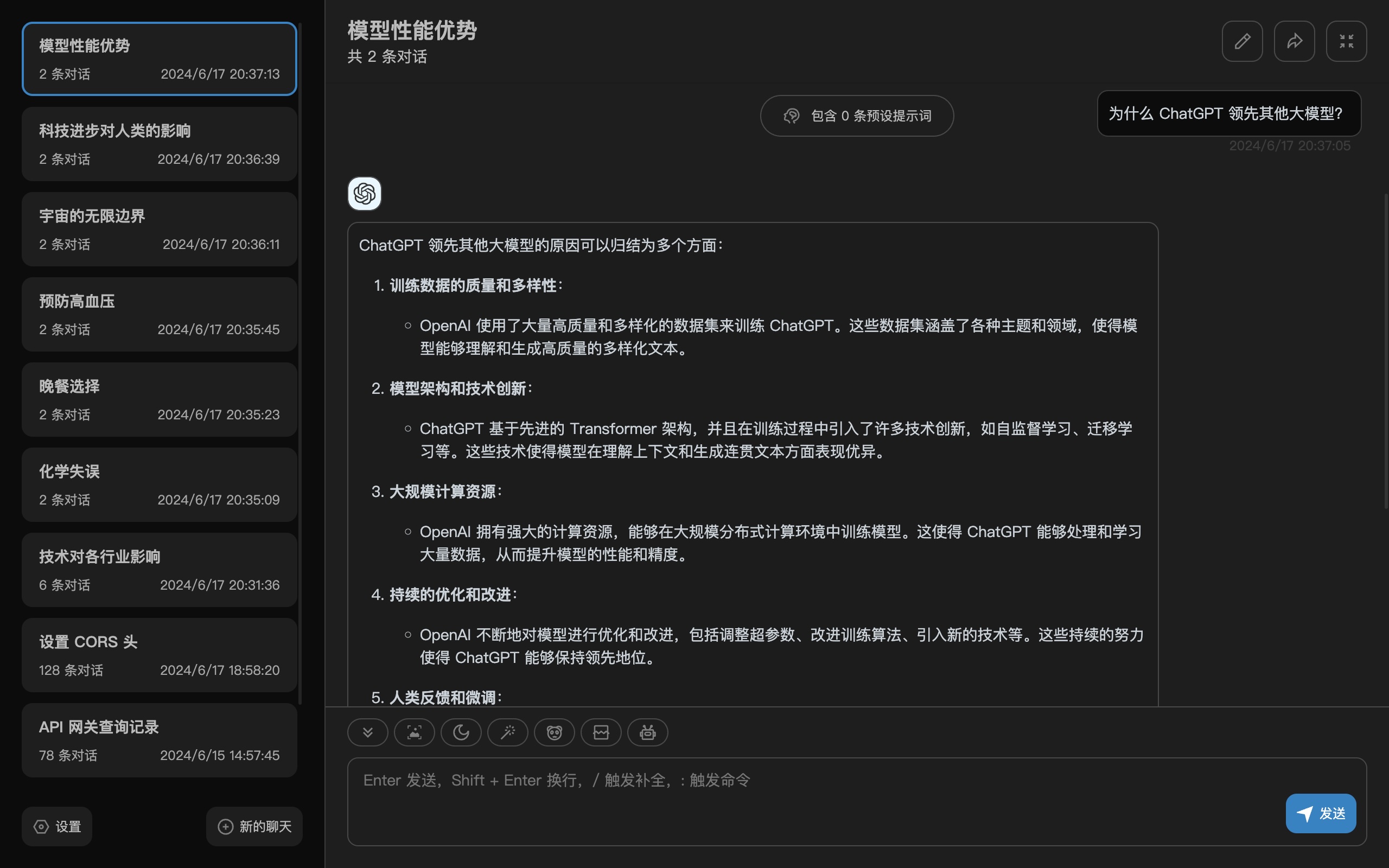Click the sidebar chat list scrollbar
This screenshot has width=1389, height=868.
tap(300, 363)
